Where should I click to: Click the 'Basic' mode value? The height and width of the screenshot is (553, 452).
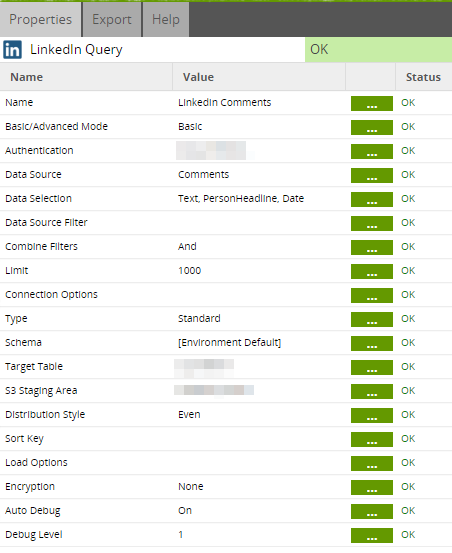point(190,127)
